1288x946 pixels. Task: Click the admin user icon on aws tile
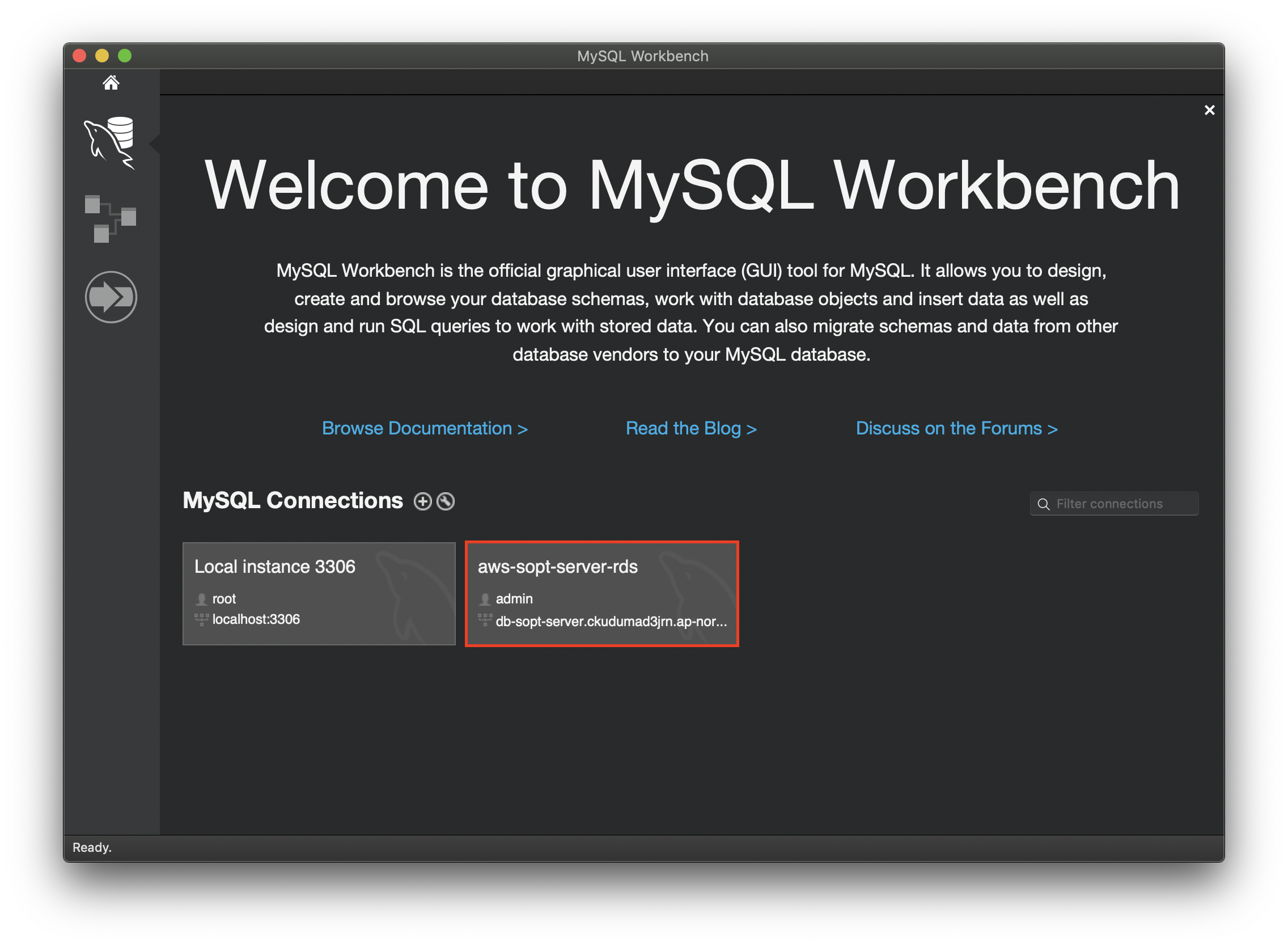[485, 599]
